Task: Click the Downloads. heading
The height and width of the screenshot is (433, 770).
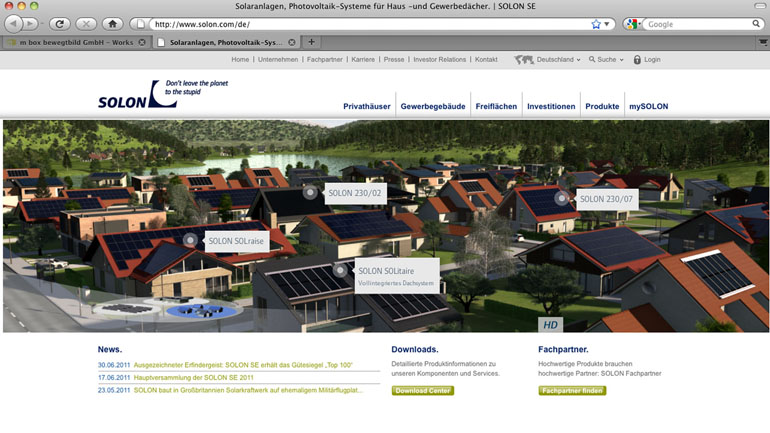Action: coord(415,350)
